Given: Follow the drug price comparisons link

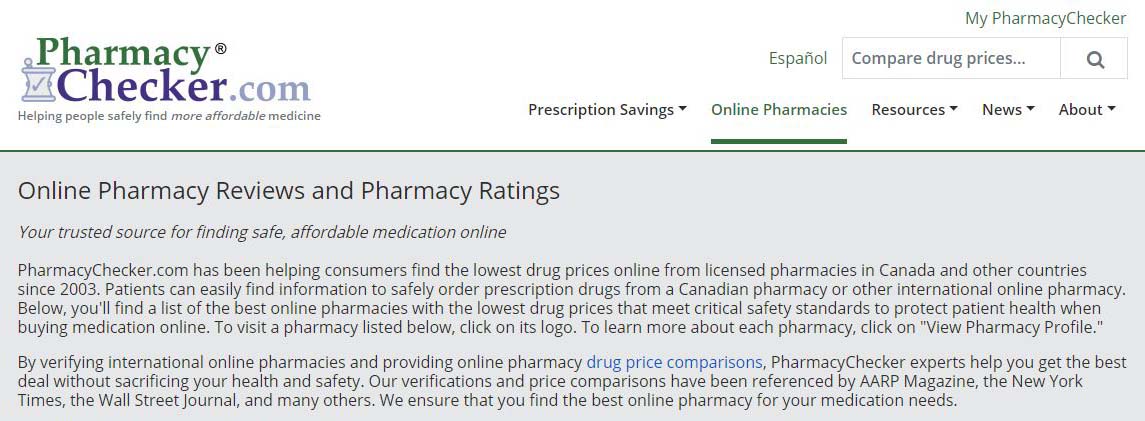Looking at the screenshot, I should [675, 362].
